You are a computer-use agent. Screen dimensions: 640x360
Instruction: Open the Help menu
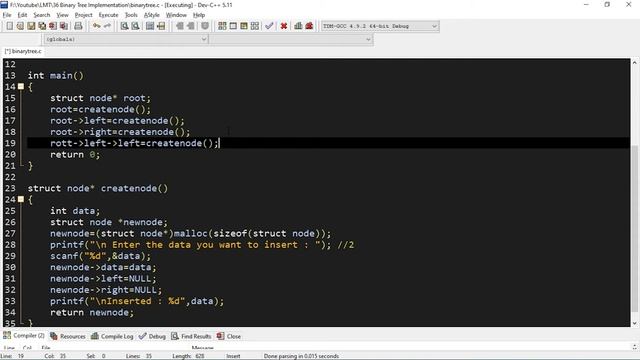(x=199, y=15)
